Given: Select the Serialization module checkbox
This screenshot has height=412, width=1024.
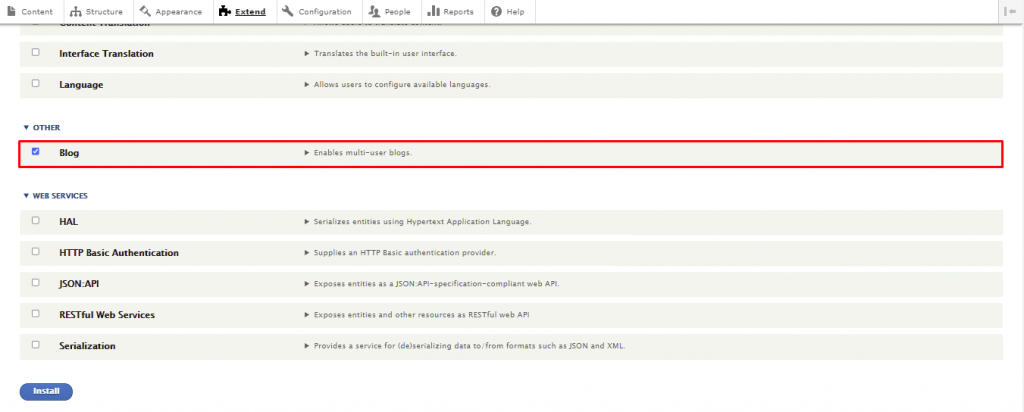Looking at the screenshot, I should [x=36, y=344].
